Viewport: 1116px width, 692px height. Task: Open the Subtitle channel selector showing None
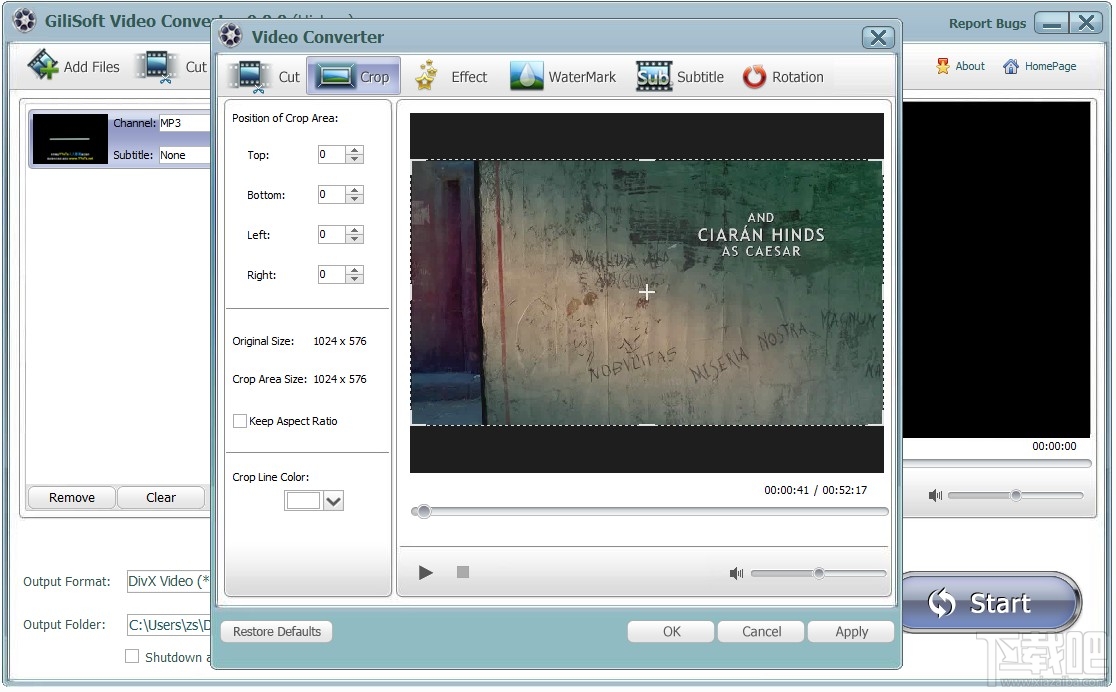pyautogui.click(x=184, y=155)
